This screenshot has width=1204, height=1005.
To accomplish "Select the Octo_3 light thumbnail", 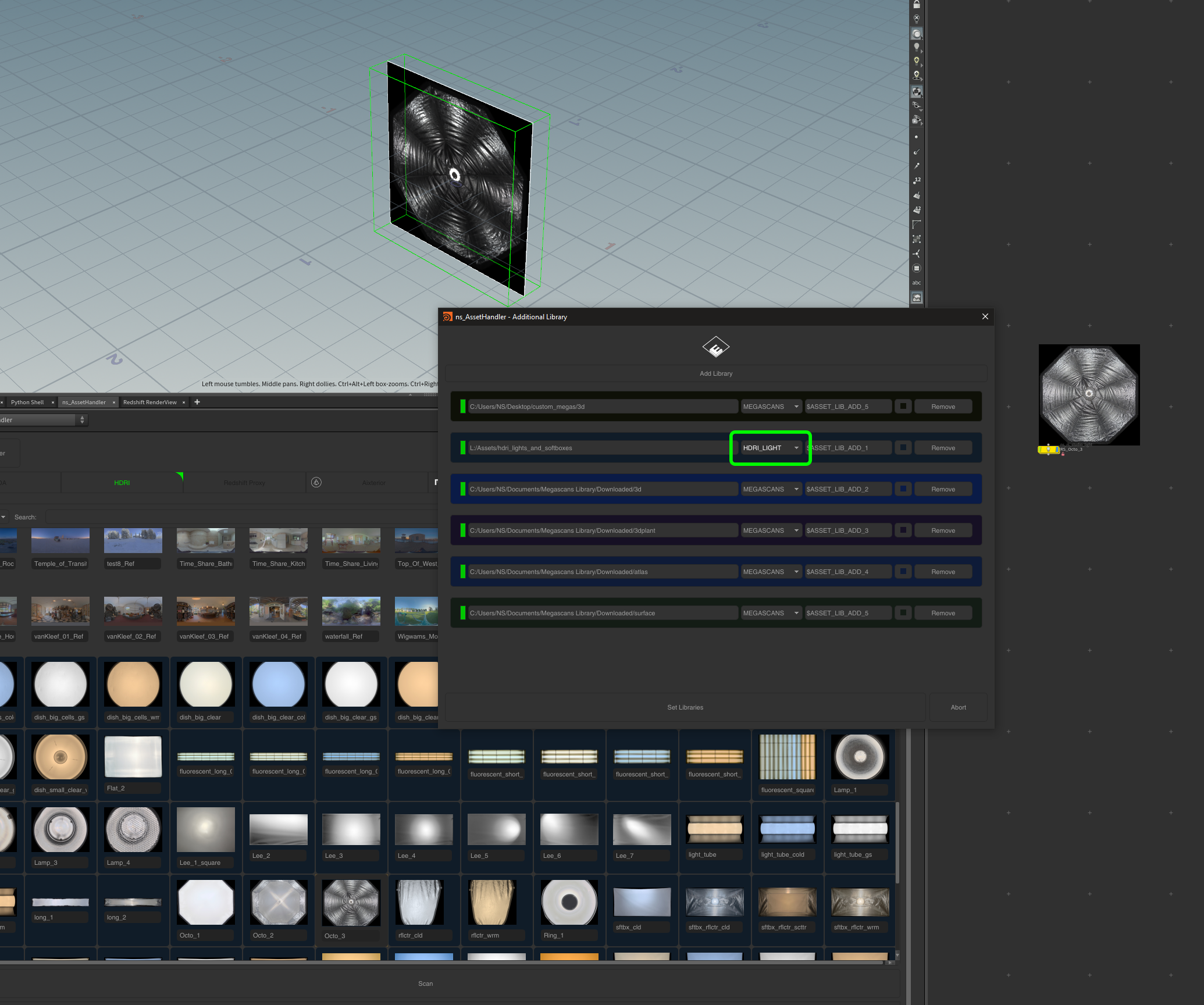I will pyautogui.click(x=351, y=903).
